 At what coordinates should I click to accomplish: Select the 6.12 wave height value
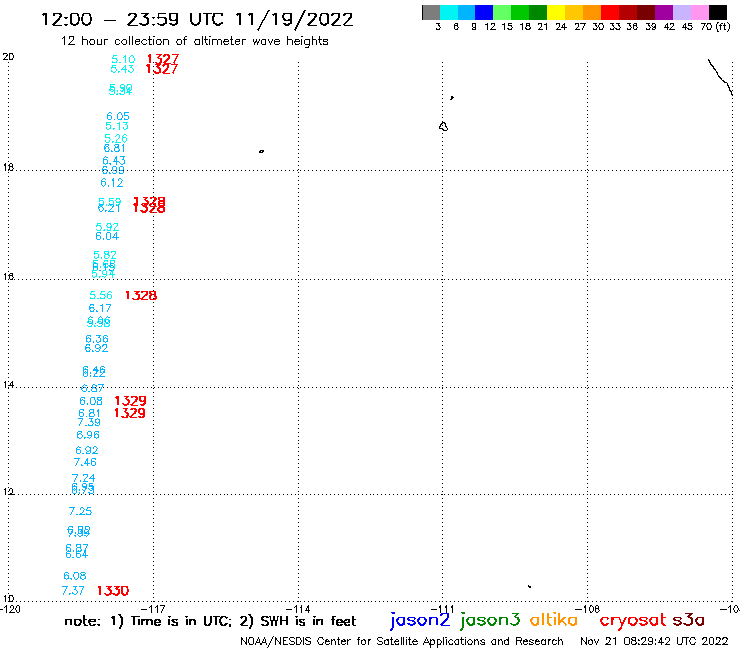tap(111, 183)
